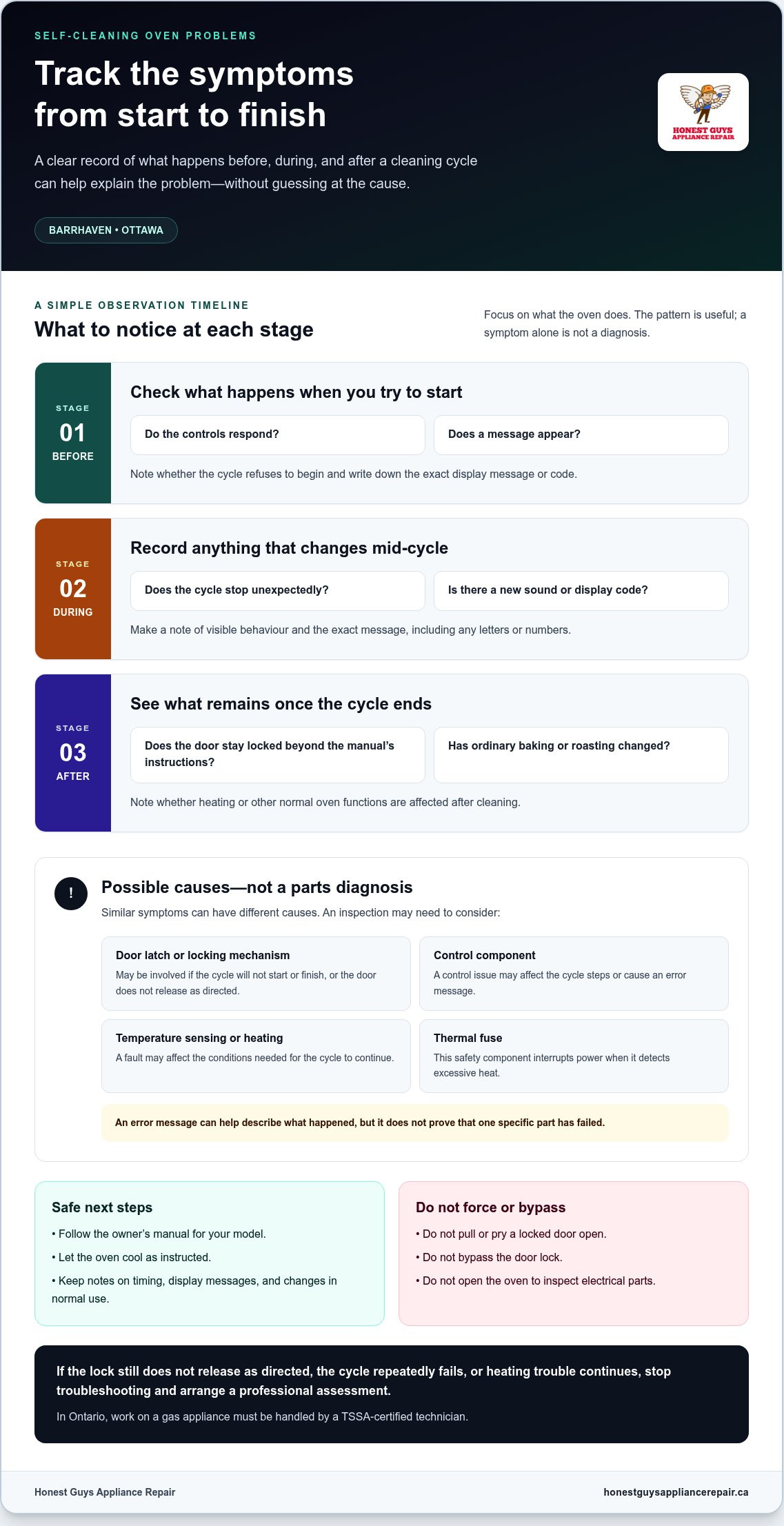Click the exclamation mark warning icon
784x1526 pixels.
pos(71,894)
